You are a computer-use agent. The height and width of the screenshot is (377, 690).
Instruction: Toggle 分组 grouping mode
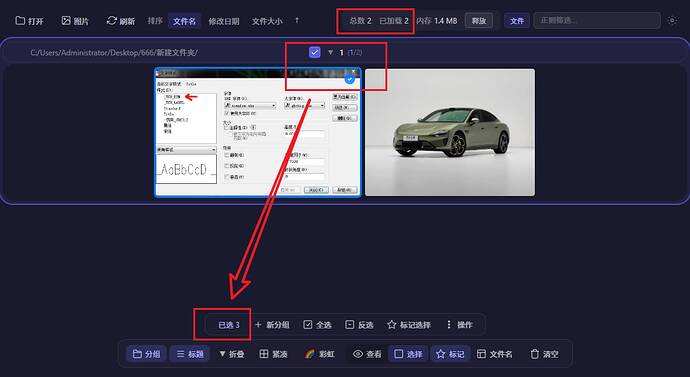click(x=147, y=354)
